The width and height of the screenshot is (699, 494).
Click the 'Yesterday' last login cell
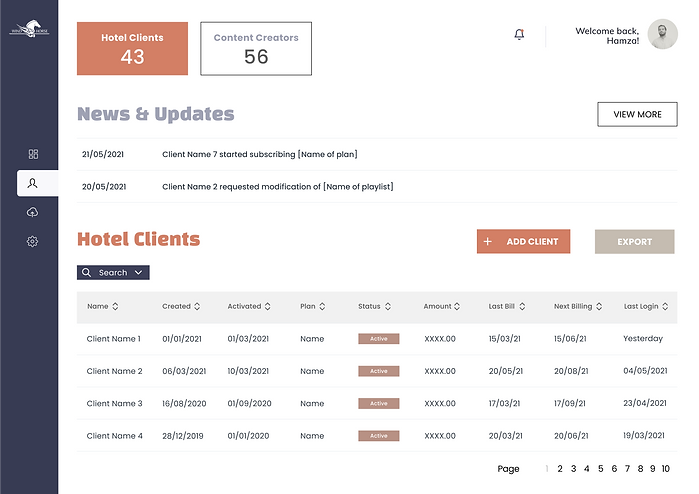point(643,338)
